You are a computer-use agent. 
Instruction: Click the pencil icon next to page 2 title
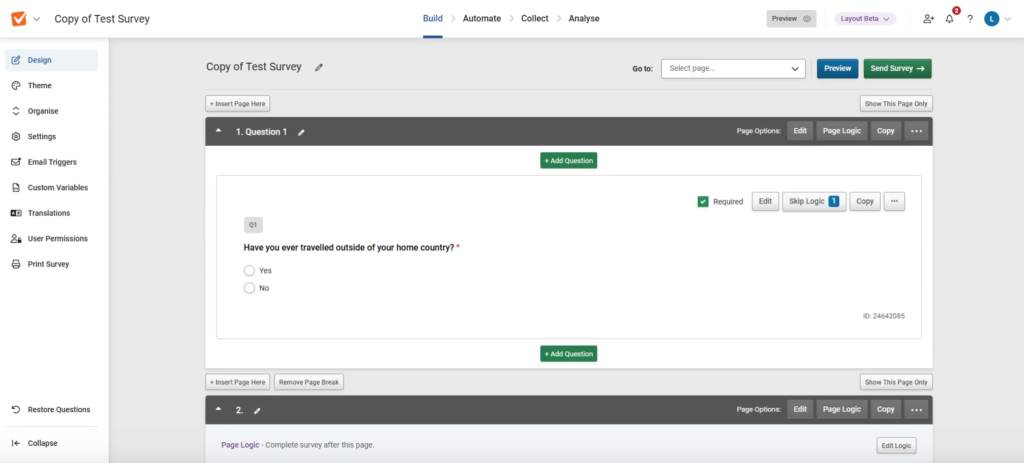[x=257, y=411]
